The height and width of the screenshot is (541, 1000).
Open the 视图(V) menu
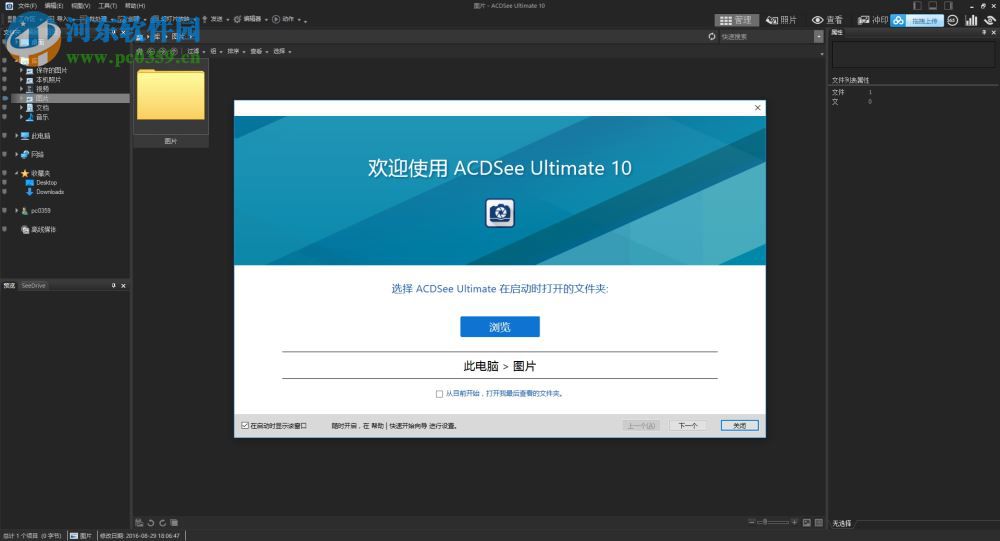click(x=80, y=6)
